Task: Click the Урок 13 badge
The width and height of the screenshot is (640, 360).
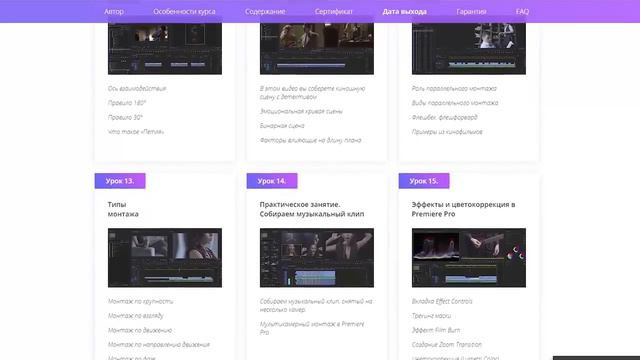Action: coord(120,181)
